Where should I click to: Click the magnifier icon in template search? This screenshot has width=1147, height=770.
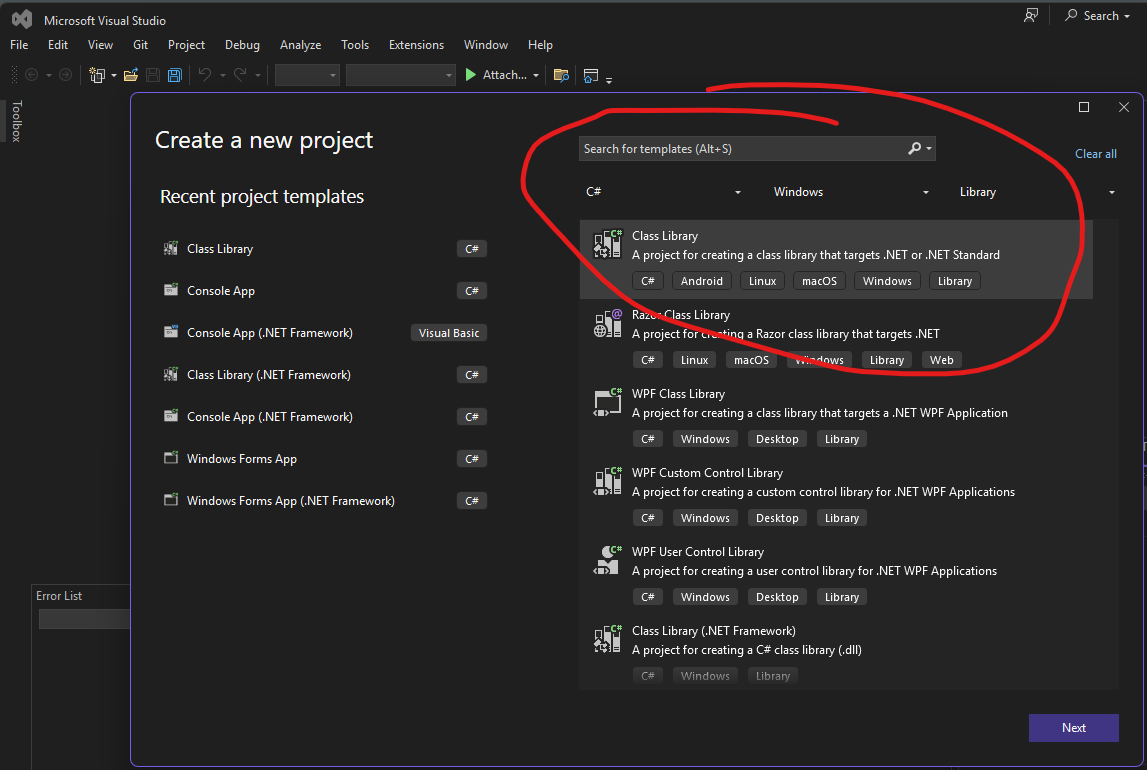coord(914,149)
